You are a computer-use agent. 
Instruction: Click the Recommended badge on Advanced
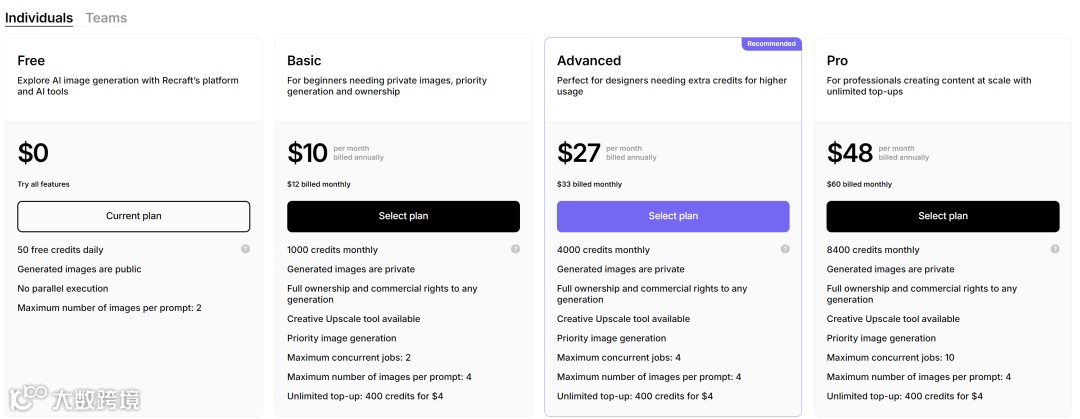(771, 44)
